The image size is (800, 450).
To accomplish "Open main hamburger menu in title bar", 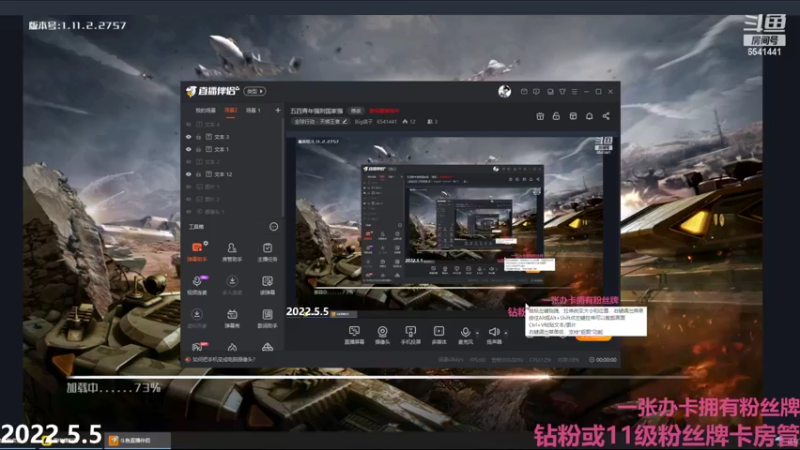I will (574, 92).
